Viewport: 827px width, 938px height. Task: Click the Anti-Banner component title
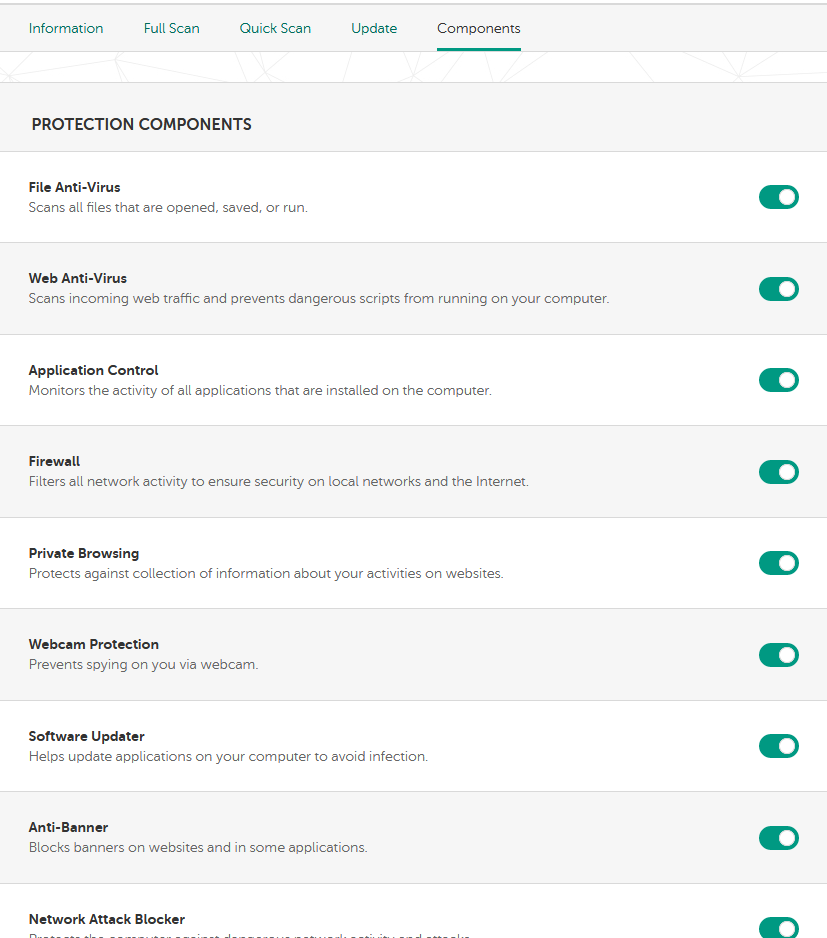[68, 827]
